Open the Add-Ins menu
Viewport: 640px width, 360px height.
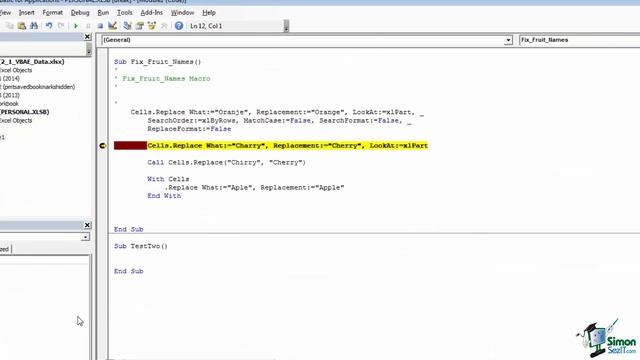pyautogui.click(x=151, y=13)
